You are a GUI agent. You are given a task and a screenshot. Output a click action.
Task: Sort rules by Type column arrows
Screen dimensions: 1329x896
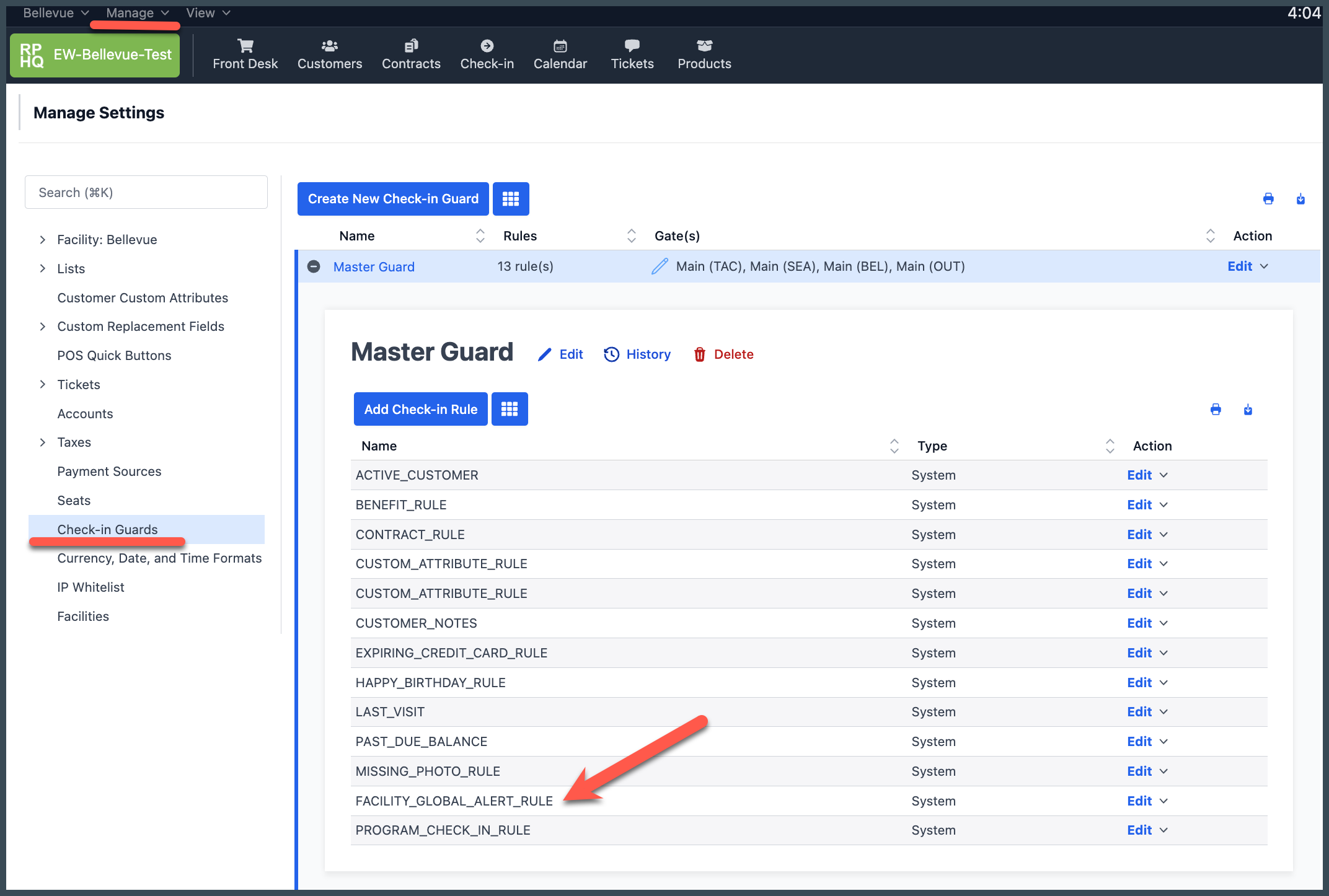tap(1110, 446)
